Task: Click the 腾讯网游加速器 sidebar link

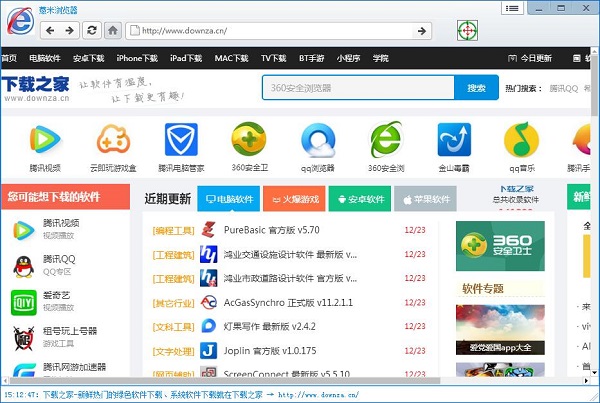Action: click(x=74, y=367)
